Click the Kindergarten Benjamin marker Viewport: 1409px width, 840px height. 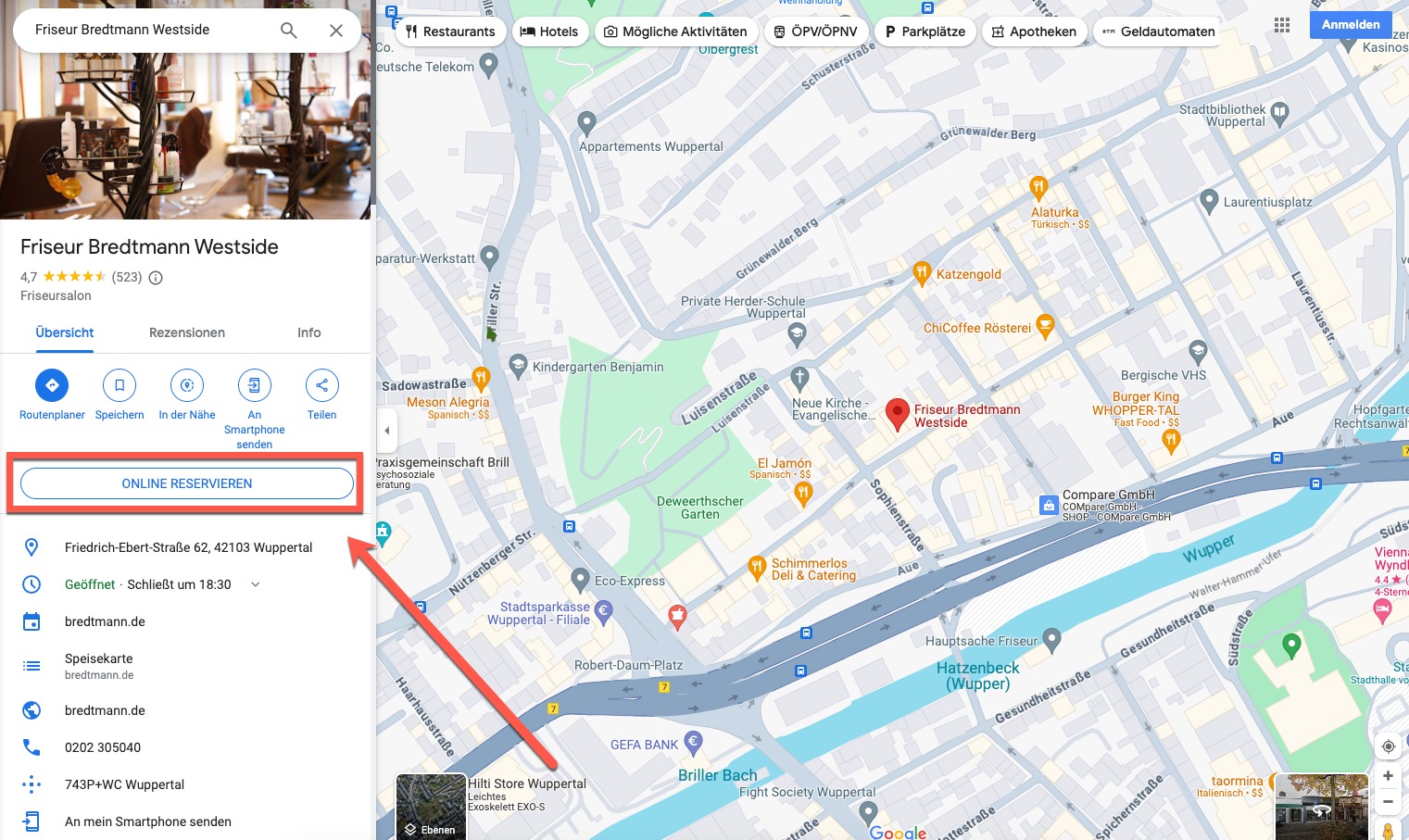[519, 366]
